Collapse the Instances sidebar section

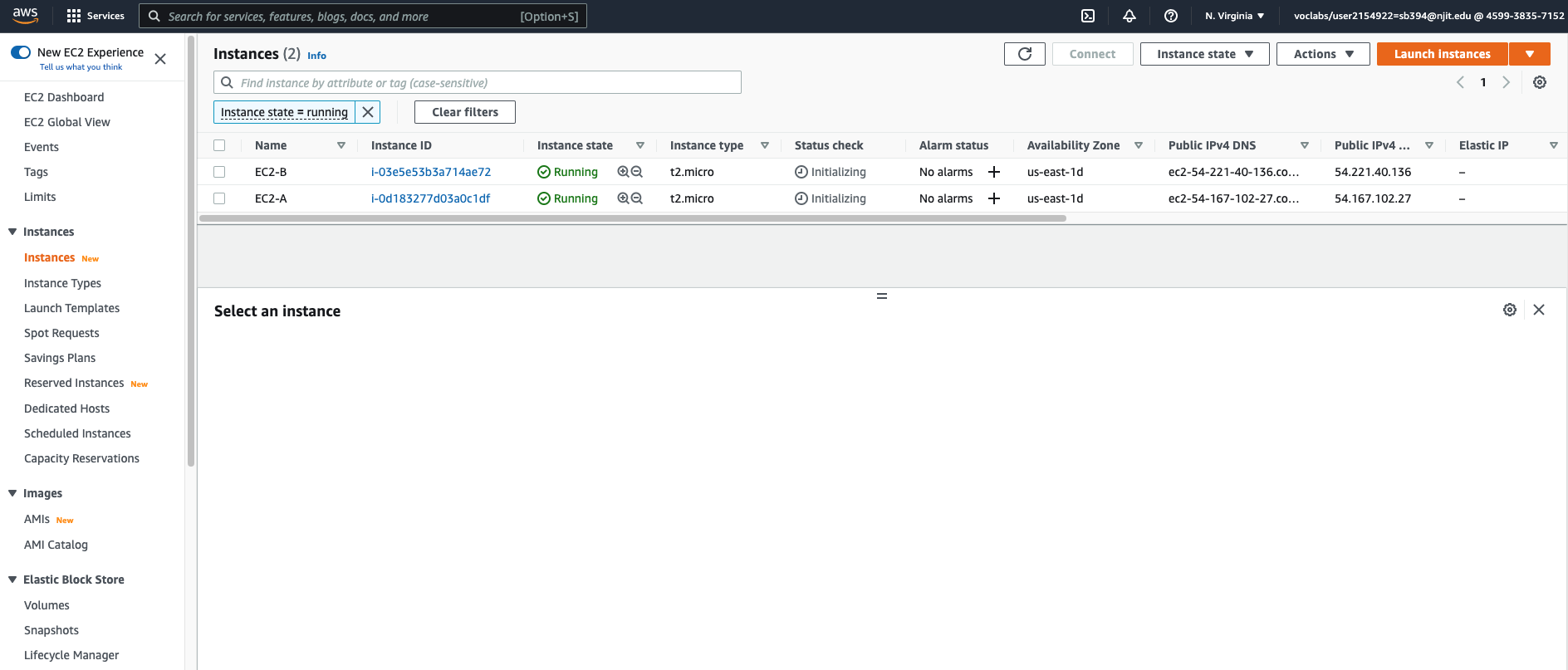click(x=12, y=232)
